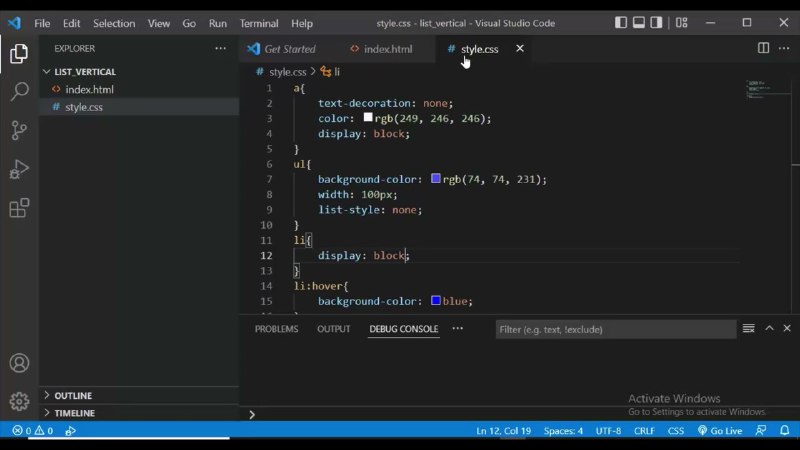Viewport: 800px width, 450px height.
Task: Open the Search view in activity bar
Action: point(19,91)
